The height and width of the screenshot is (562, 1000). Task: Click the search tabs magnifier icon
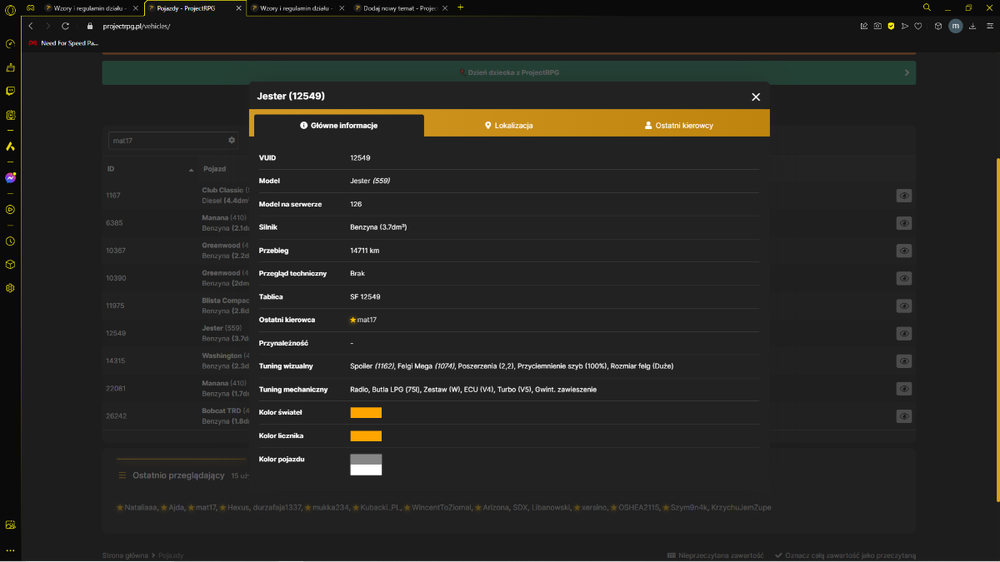(x=927, y=8)
